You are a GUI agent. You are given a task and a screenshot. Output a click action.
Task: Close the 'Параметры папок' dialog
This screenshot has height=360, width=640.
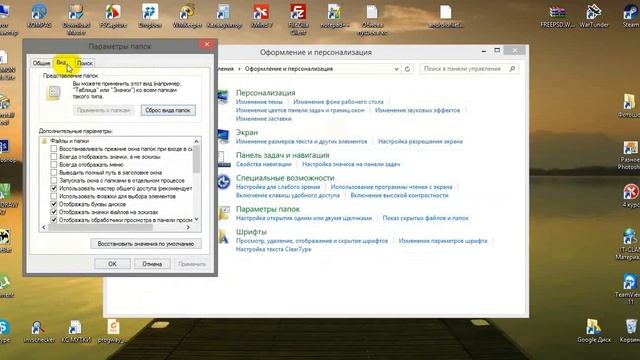pyautogui.click(x=207, y=44)
